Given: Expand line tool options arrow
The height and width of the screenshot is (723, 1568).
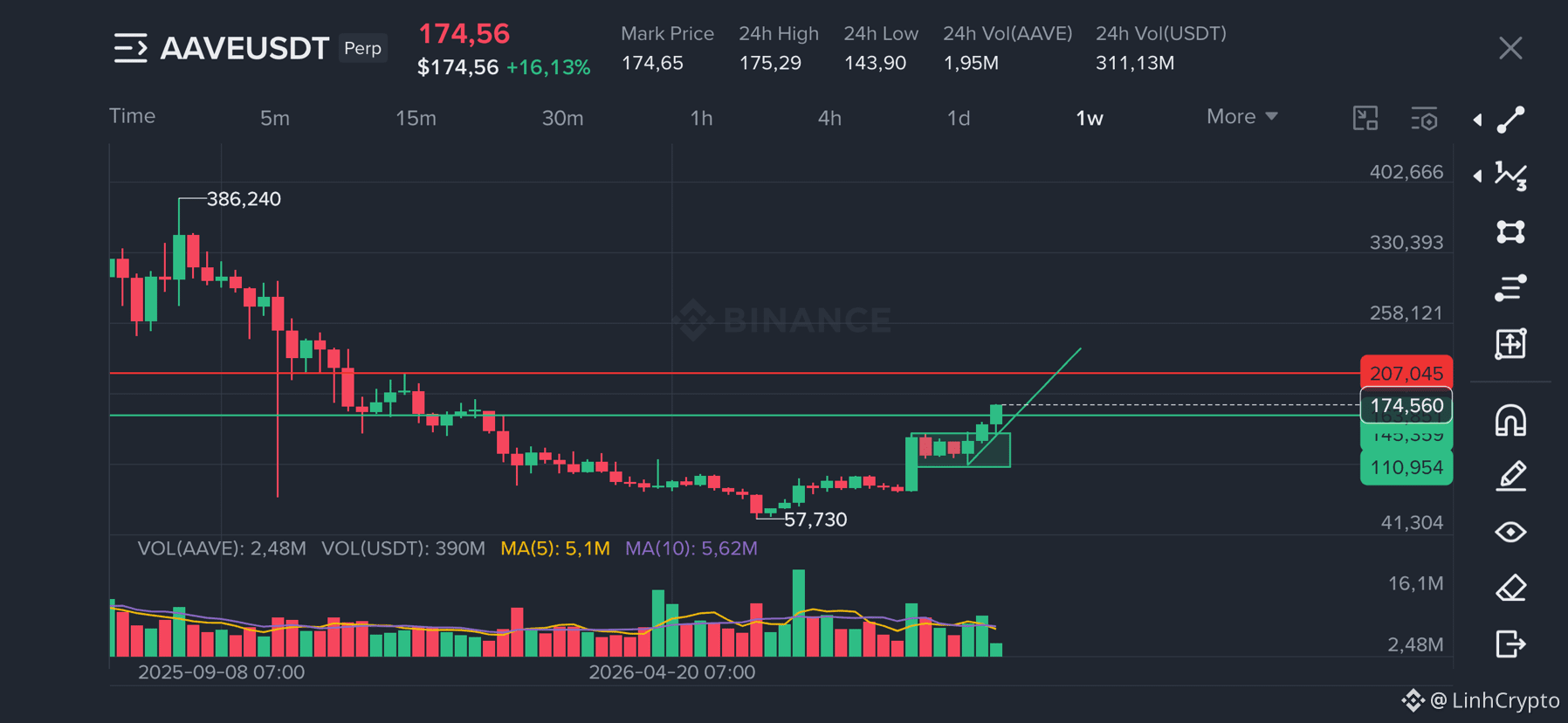Looking at the screenshot, I should click(1477, 120).
